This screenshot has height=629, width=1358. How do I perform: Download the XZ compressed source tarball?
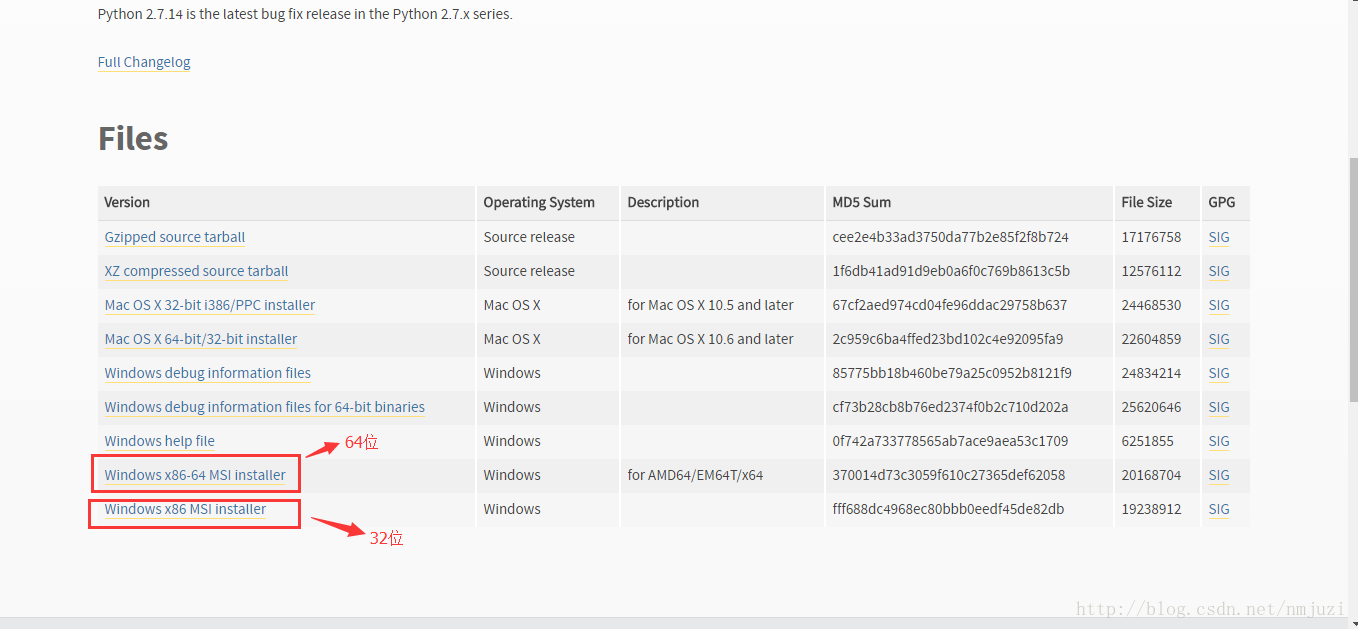[x=196, y=271]
